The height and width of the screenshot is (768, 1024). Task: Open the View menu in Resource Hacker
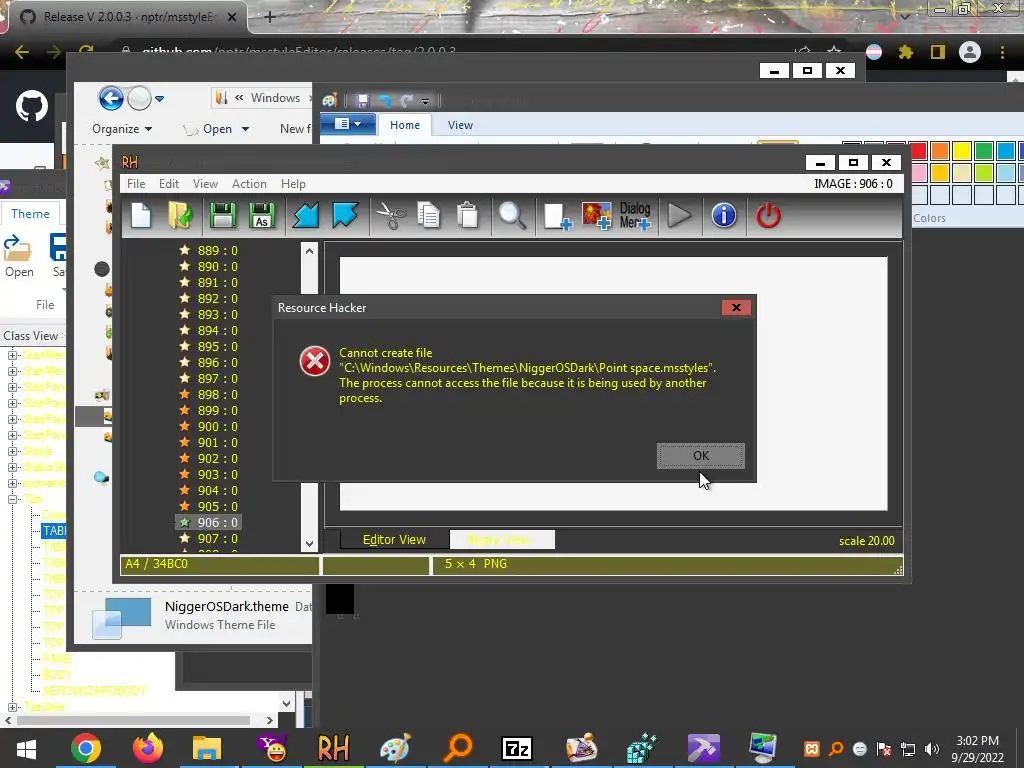pos(205,184)
